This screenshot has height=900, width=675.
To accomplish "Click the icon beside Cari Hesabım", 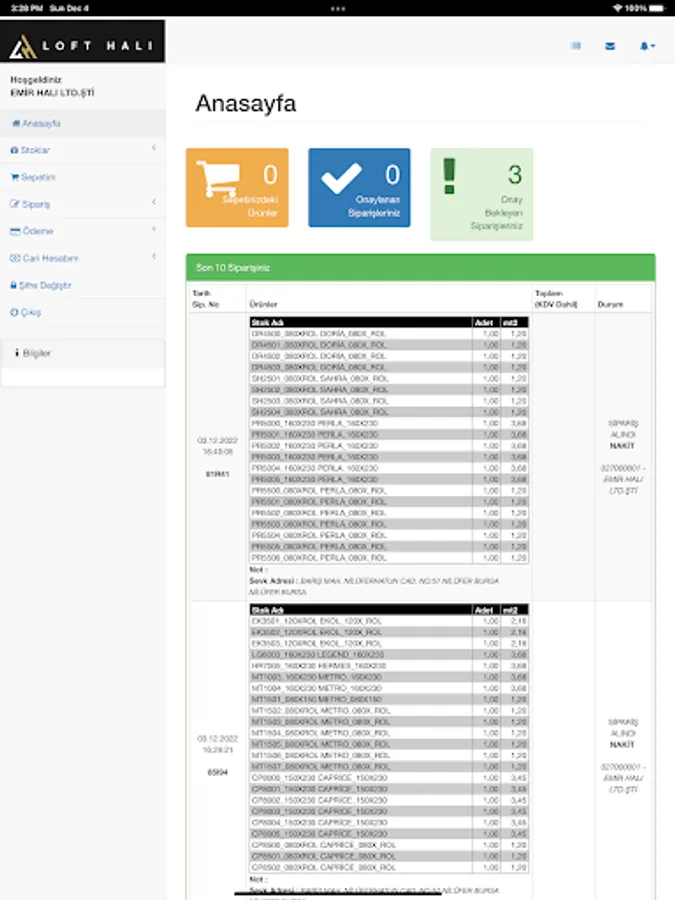I will click(15, 258).
